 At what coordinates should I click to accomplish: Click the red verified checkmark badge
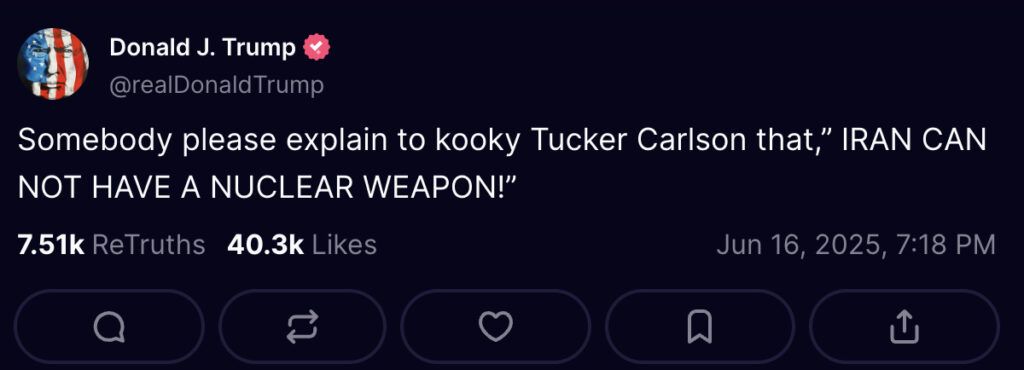point(316,48)
